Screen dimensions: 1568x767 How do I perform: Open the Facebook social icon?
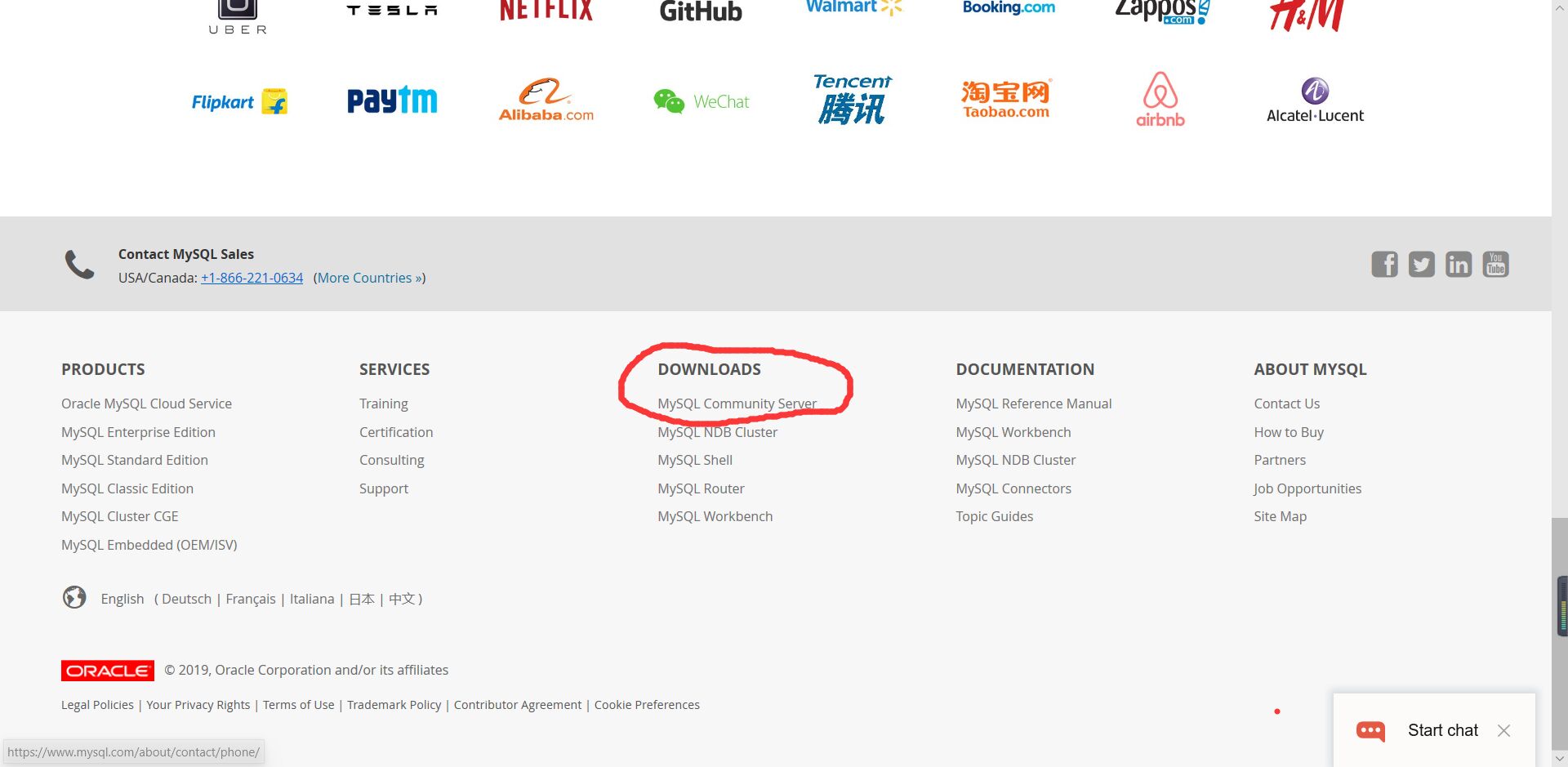1384,265
